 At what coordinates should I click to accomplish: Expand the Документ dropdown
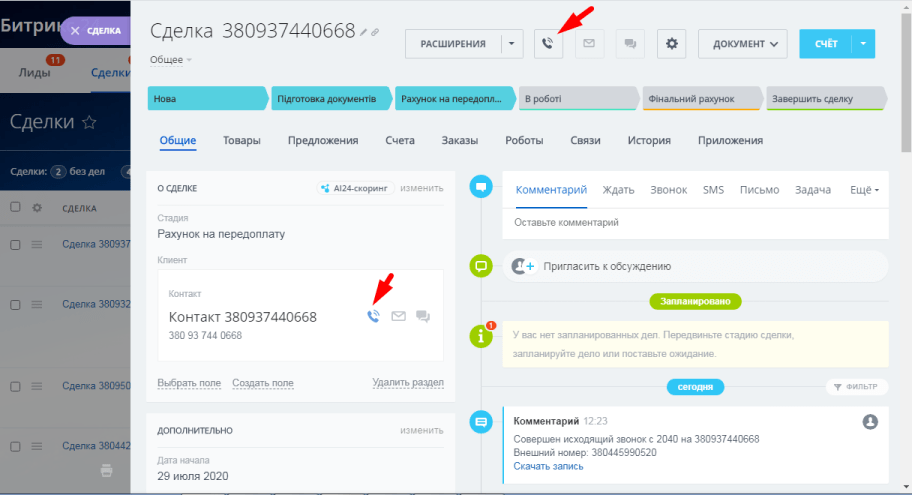point(743,44)
